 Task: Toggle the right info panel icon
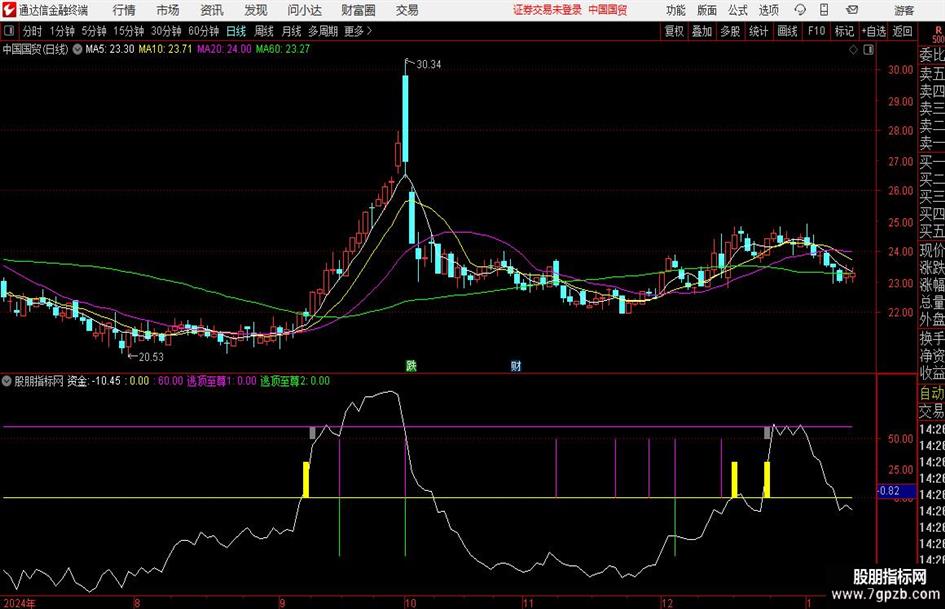click(x=868, y=50)
